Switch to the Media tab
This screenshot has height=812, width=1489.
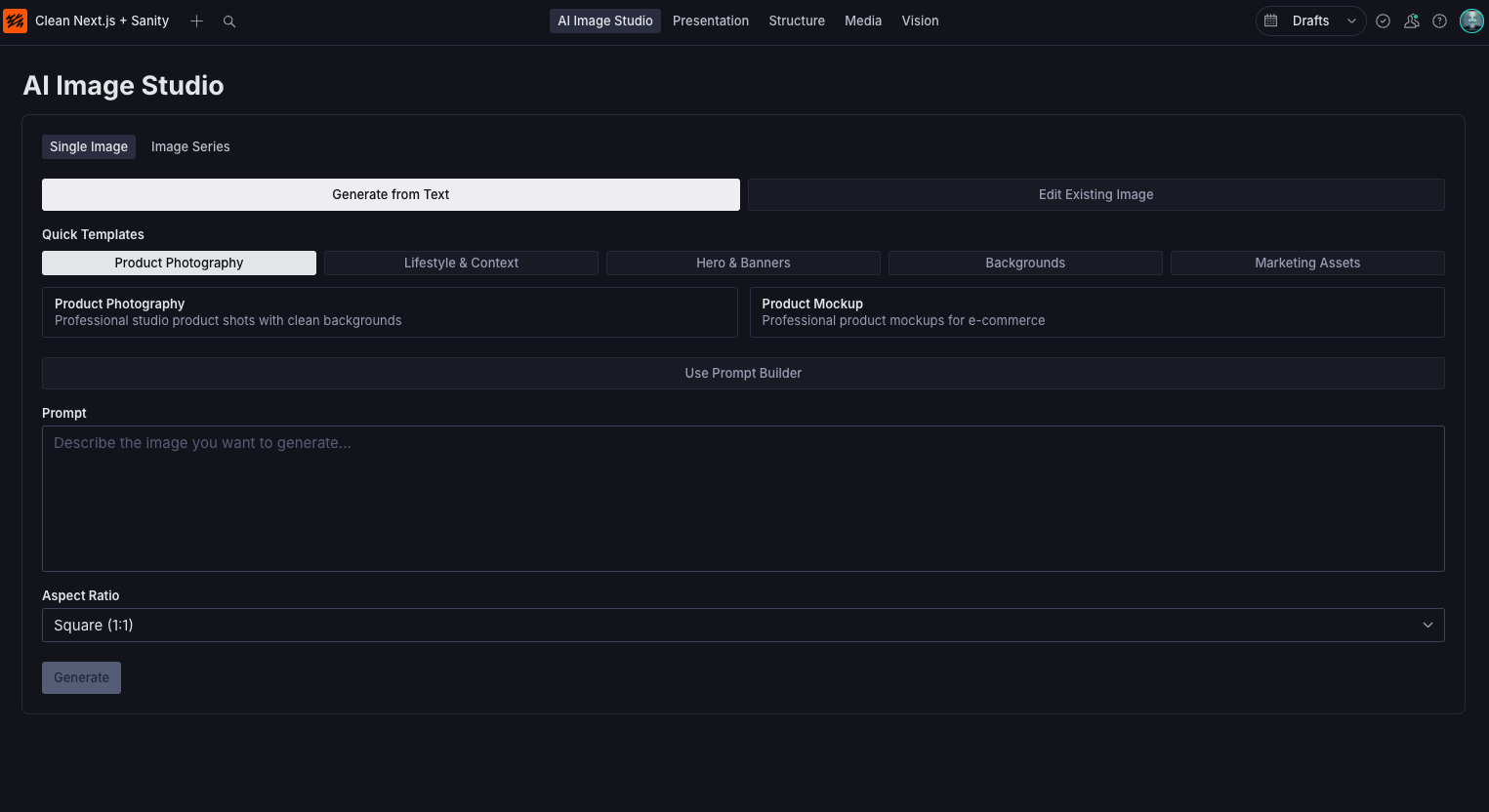[863, 20]
